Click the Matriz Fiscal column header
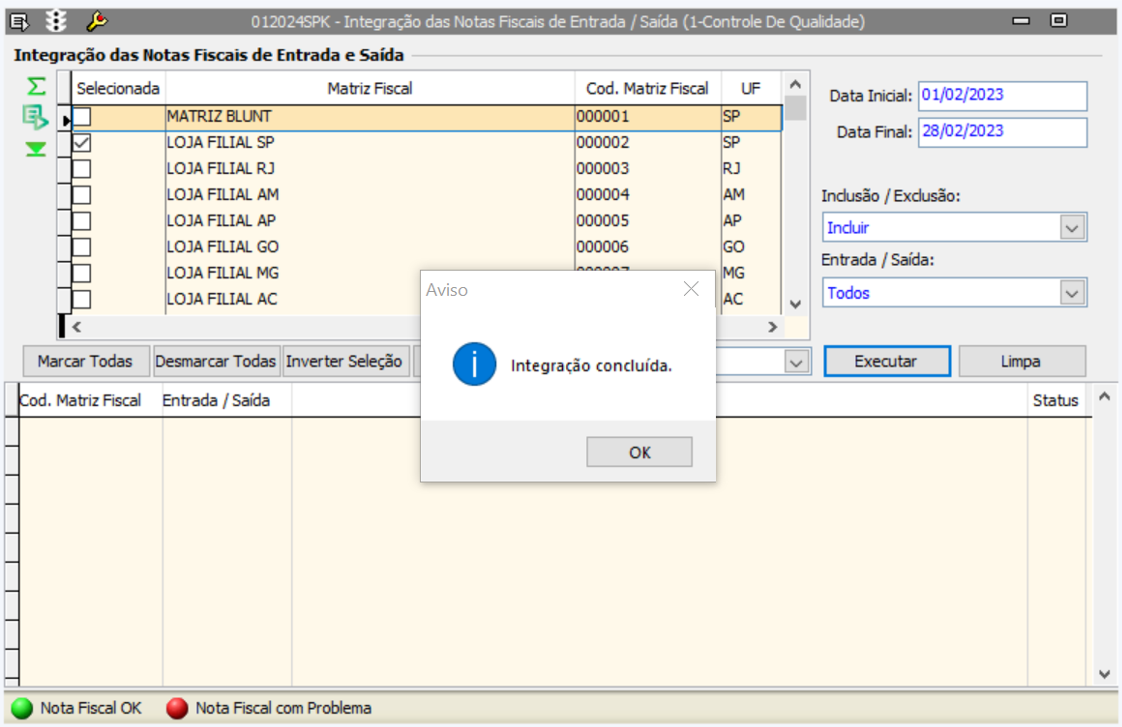Viewport: 1122px width, 727px height. (x=369, y=89)
